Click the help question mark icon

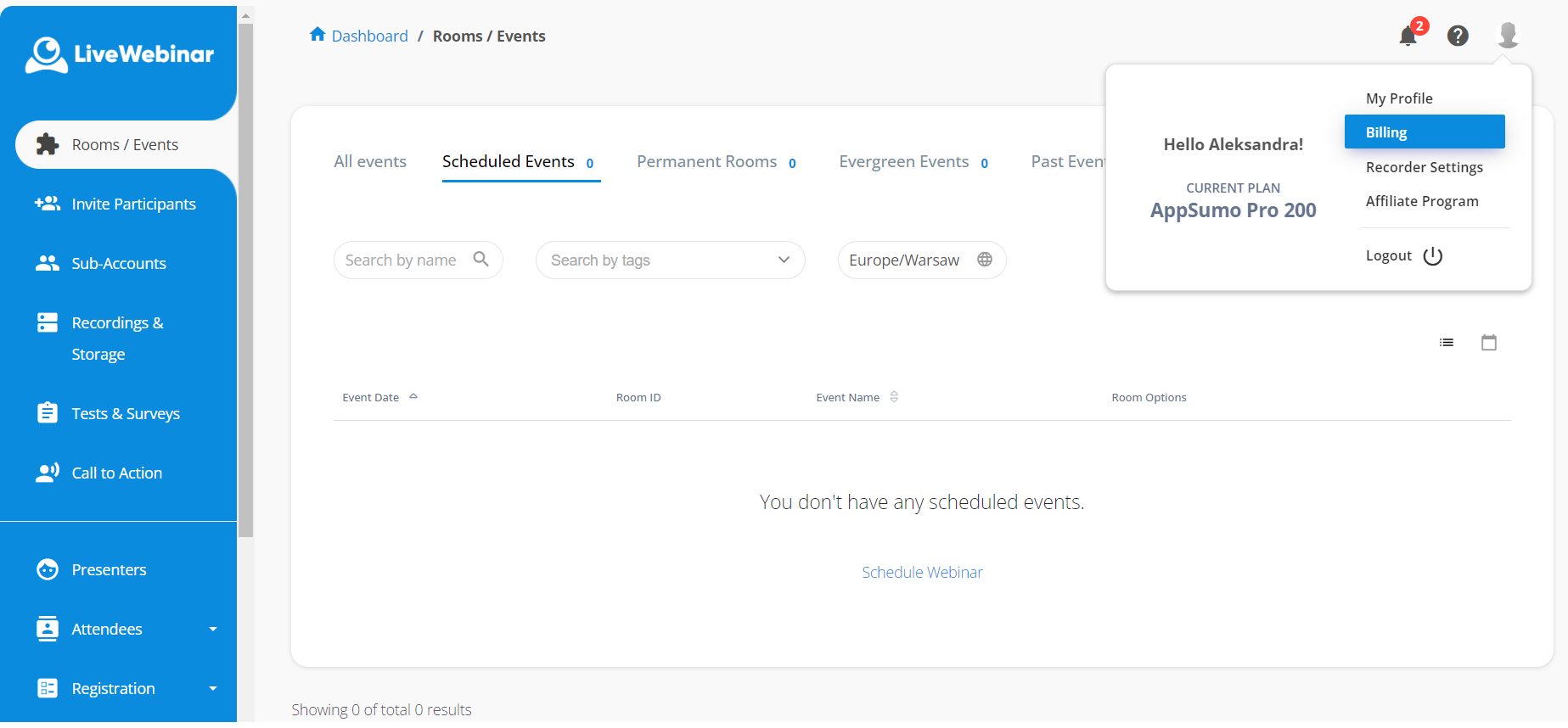point(1458,36)
